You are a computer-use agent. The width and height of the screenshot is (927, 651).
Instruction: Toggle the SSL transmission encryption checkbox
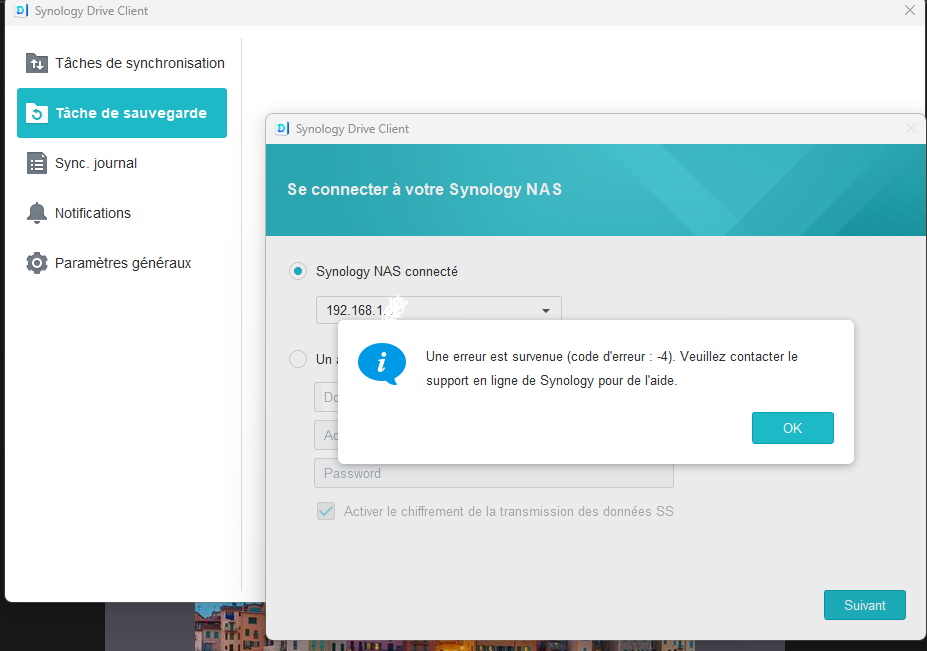(326, 511)
